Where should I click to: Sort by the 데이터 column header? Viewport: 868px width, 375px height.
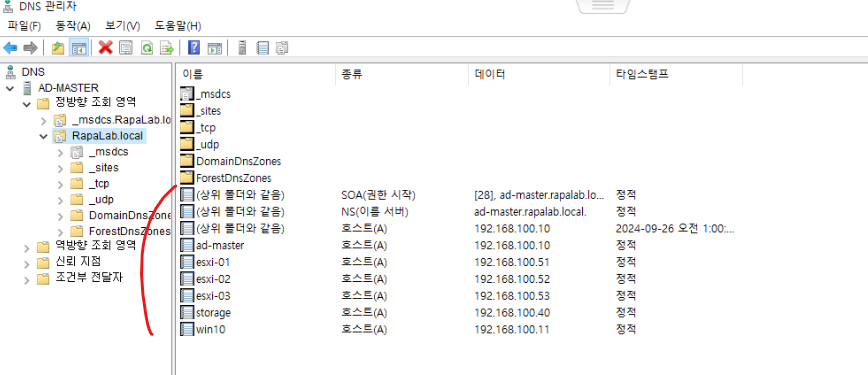pos(489,74)
